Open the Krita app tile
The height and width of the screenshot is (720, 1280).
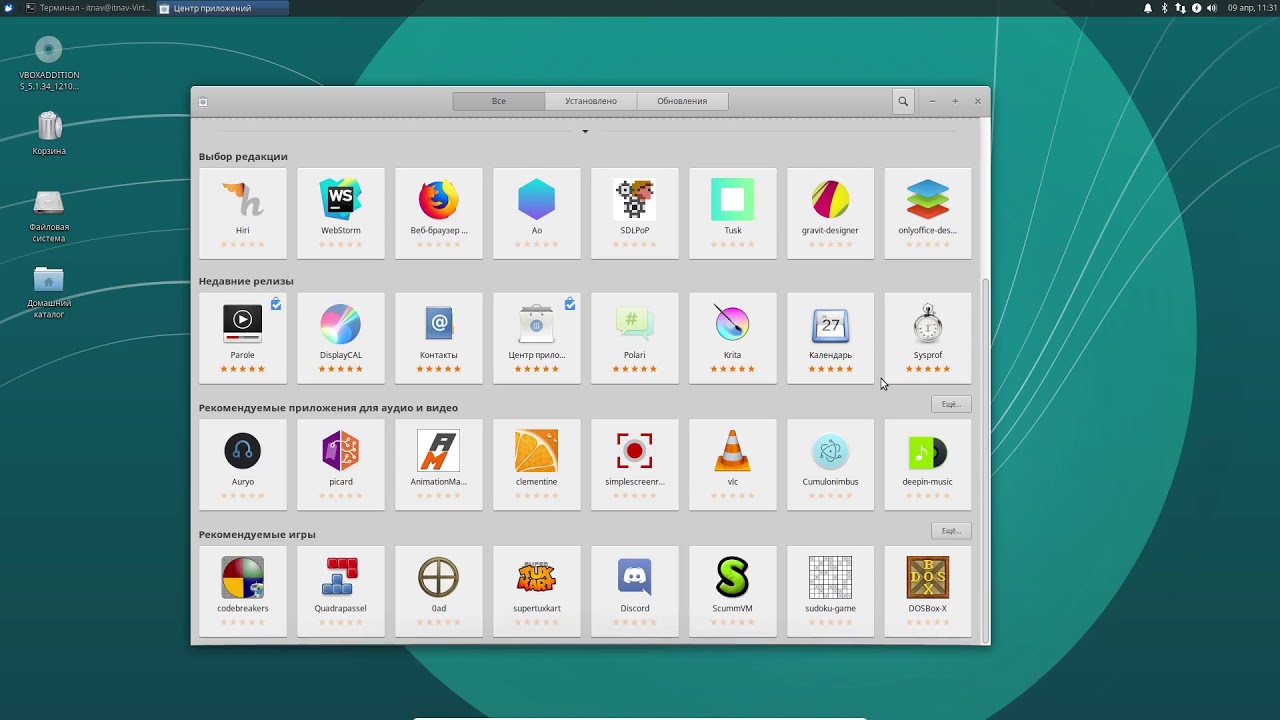pos(733,338)
